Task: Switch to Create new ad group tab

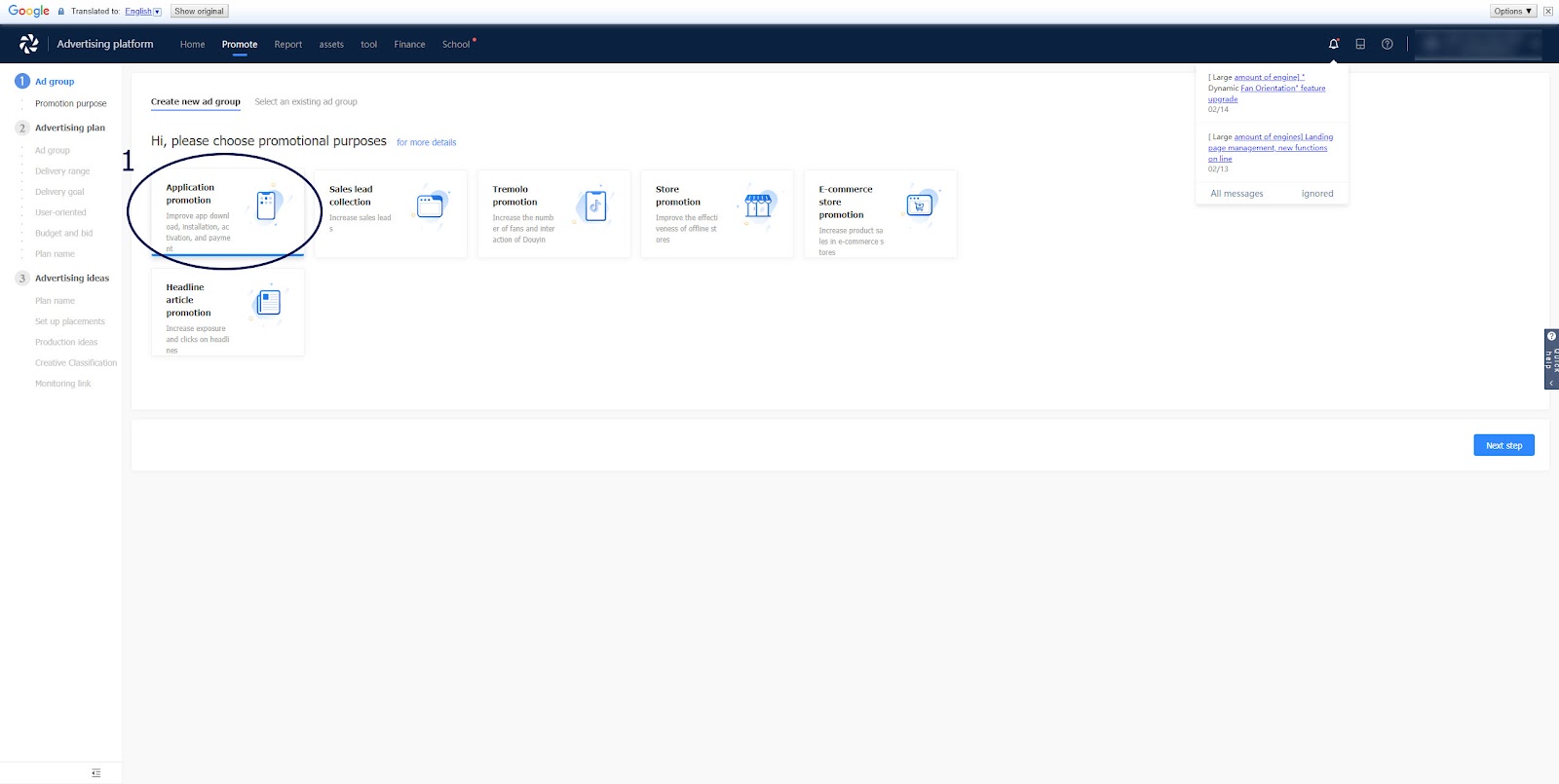Action: coord(196,101)
